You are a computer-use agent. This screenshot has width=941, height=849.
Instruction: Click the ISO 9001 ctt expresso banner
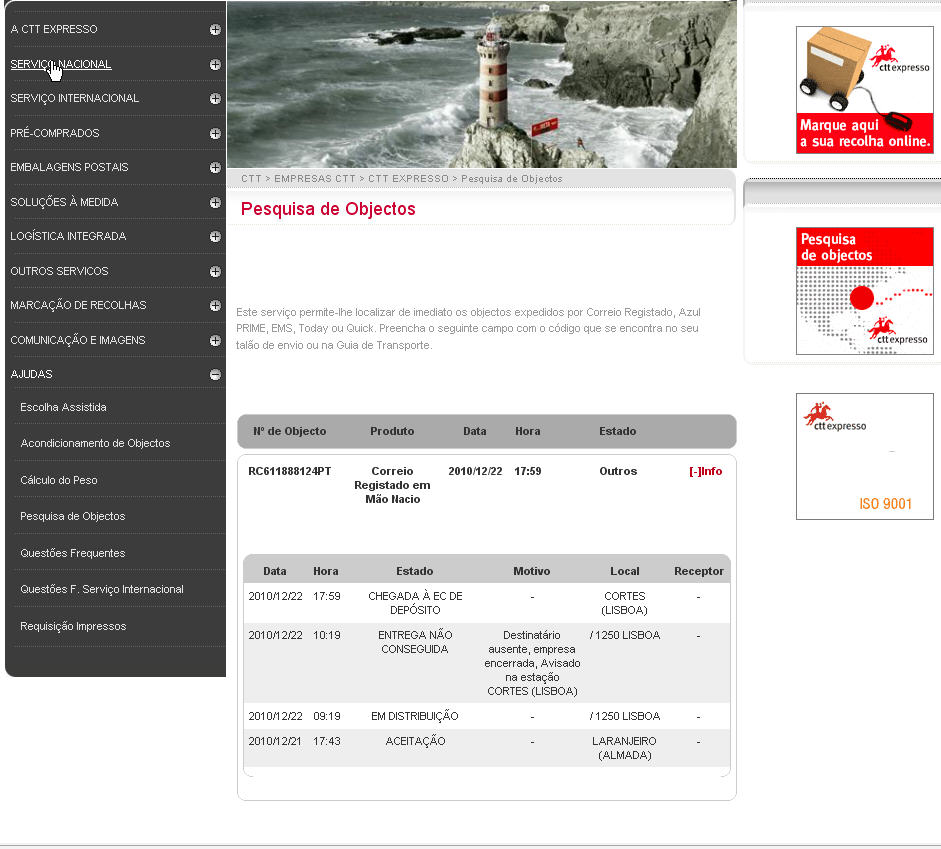tap(864, 457)
